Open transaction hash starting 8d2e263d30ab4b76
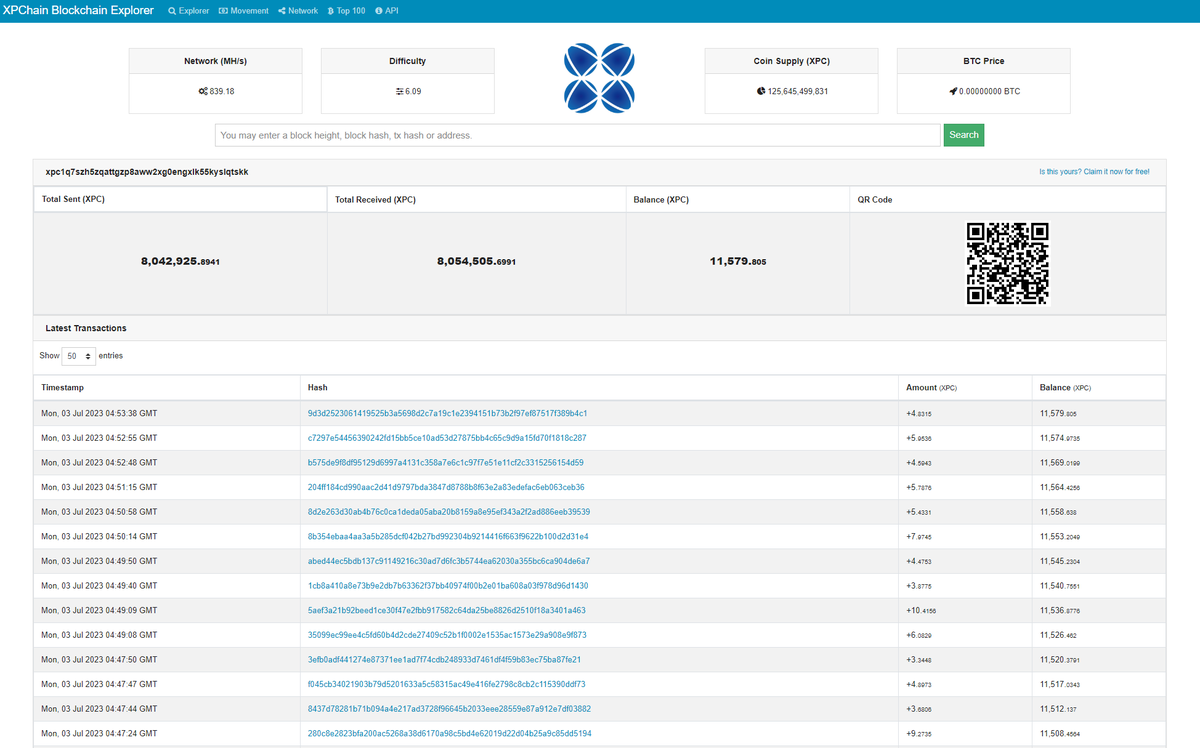Screen dimensions: 1200x748 pos(449,512)
